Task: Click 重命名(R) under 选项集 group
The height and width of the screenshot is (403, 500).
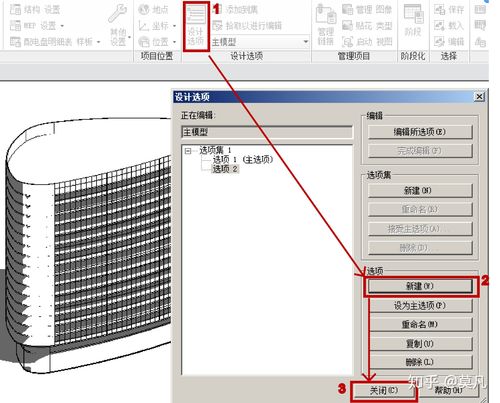Action: [x=420, y=210]
